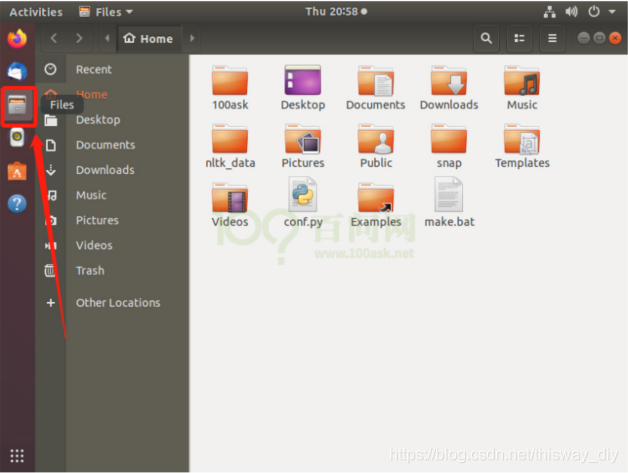The width and height of the screenshot is (628, 473).
Task: Open the Help icon in dock
Action: [x=17, y=204]
